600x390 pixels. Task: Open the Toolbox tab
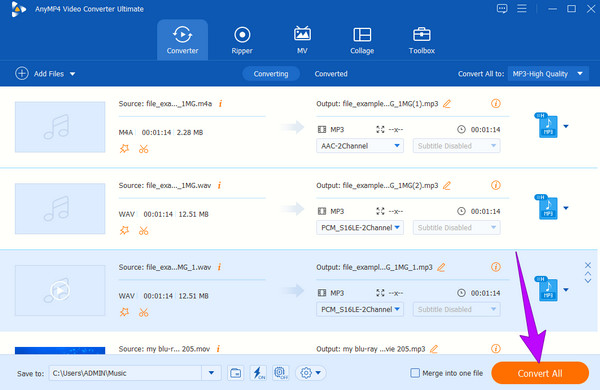point(422,40)
